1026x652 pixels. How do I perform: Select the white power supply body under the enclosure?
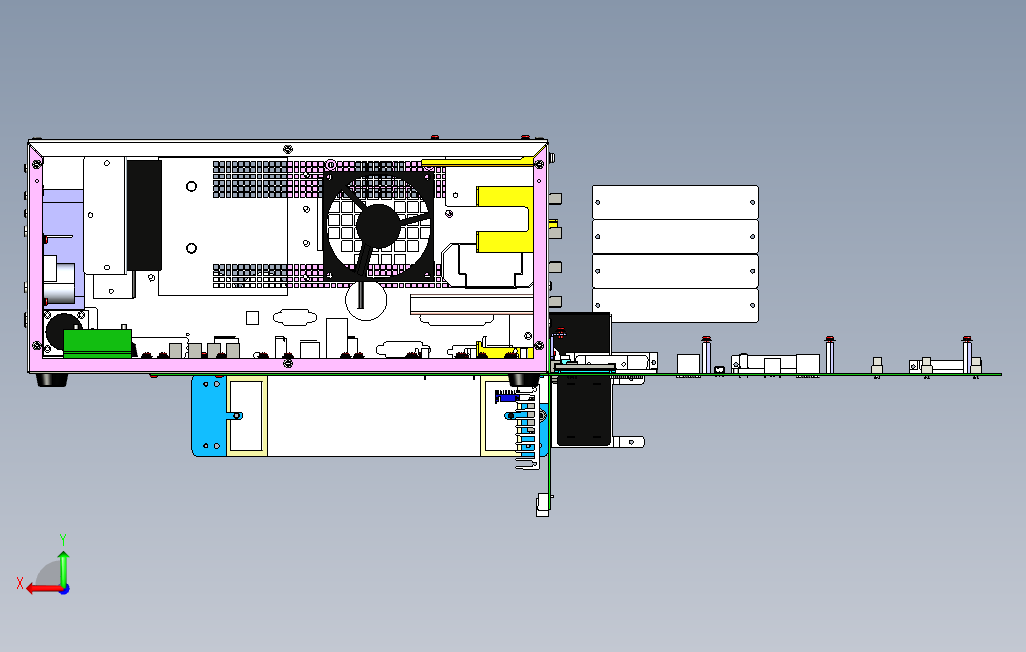pos(374,416)
